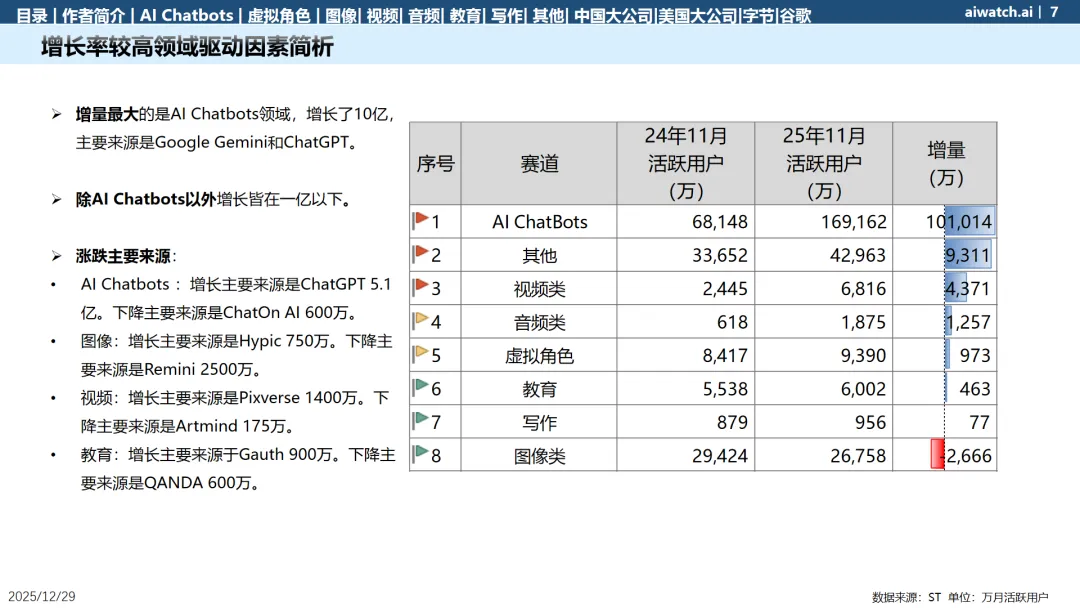Open the 字节 navigation link
The height and width of the screenshot is (608, 1080).
coord(758,15)
